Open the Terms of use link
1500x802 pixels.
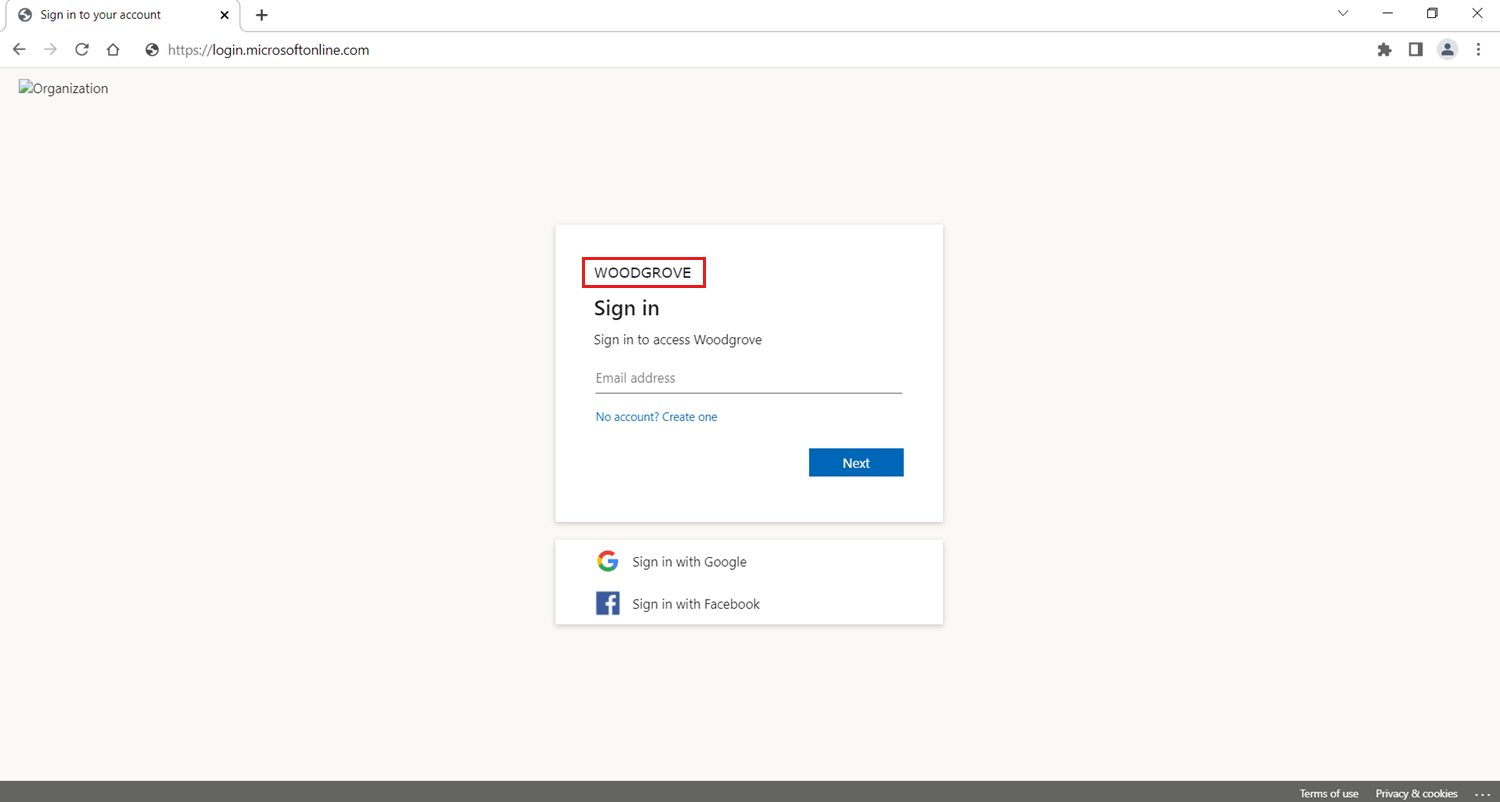pyautogui.click(x=1329, y=793)
